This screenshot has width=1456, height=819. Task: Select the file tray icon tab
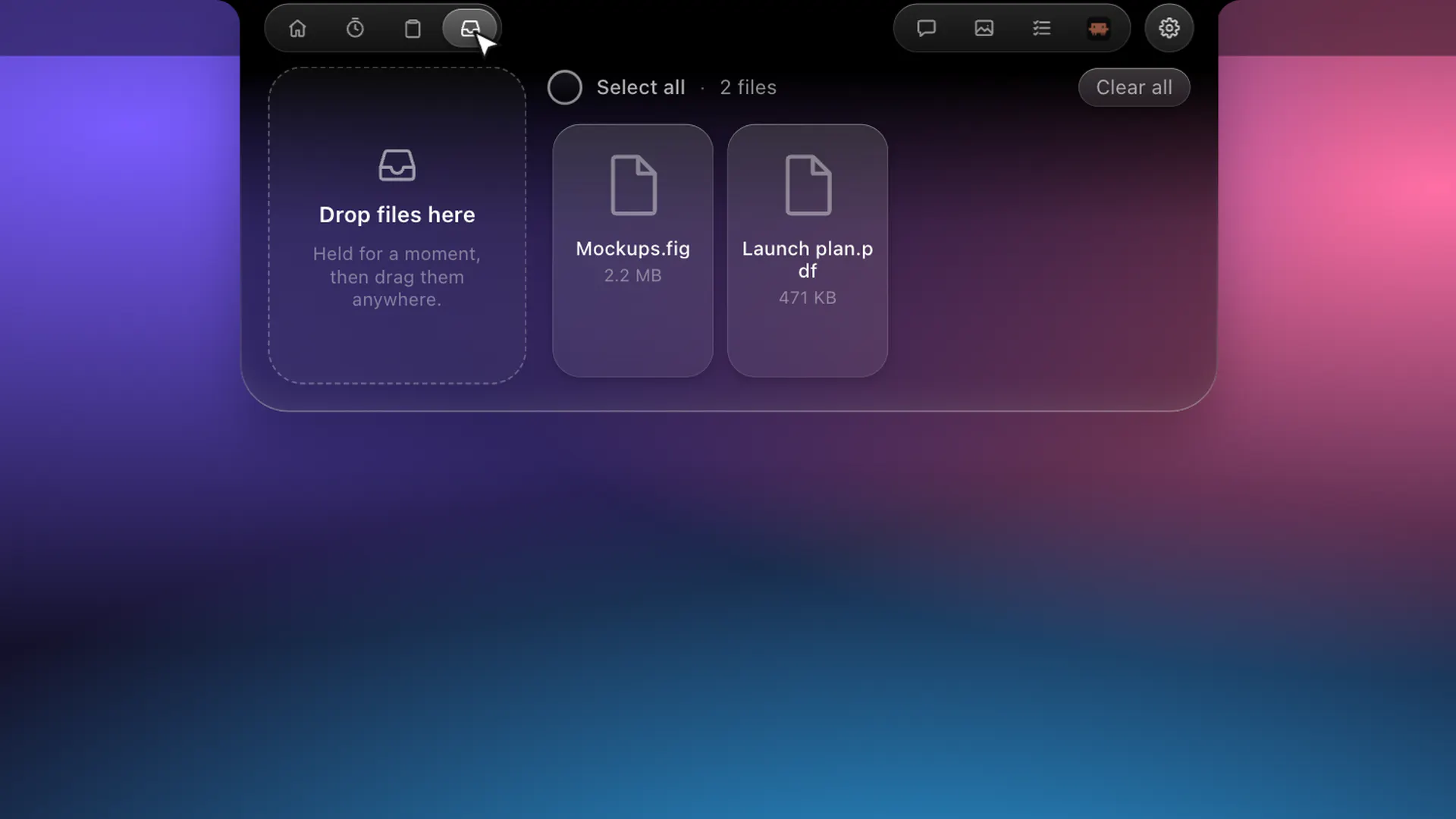470,29
